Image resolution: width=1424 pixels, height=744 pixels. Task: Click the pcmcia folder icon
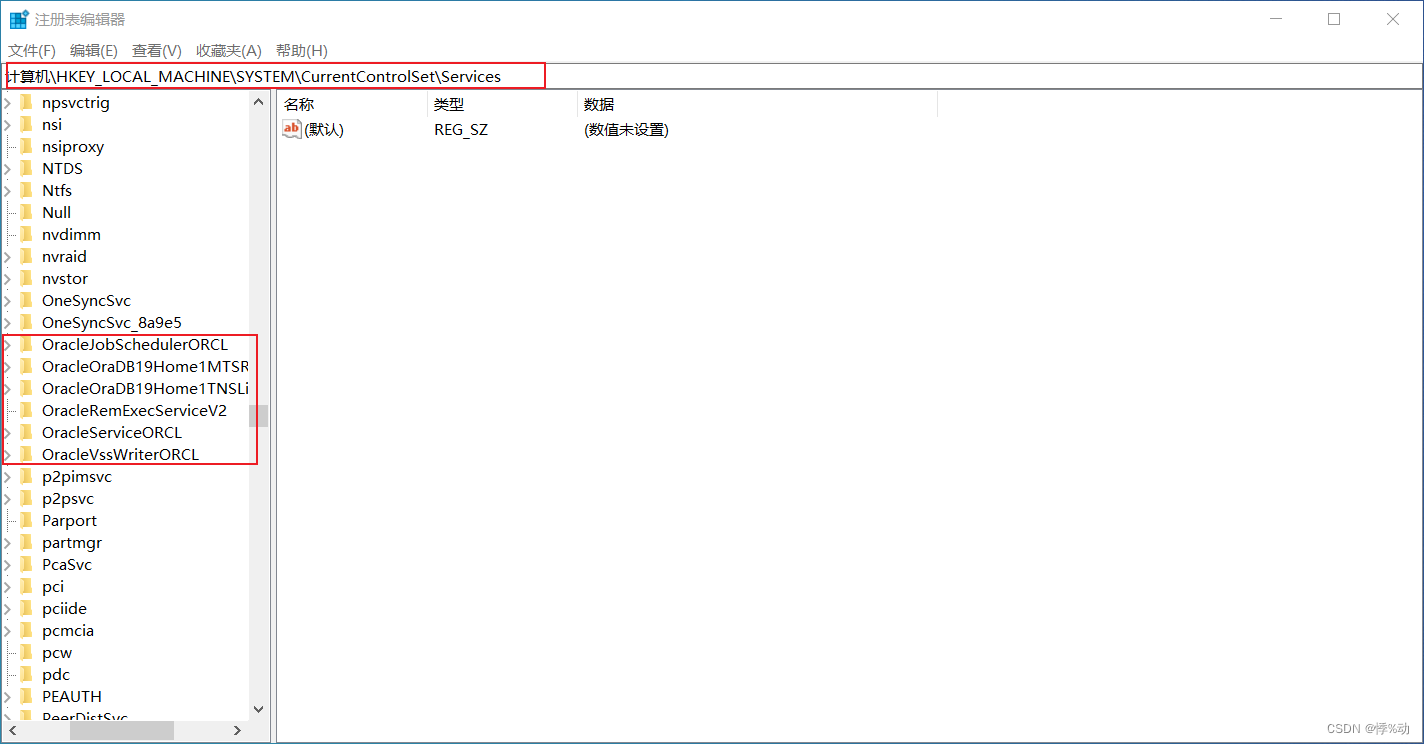tap(26, 630)
